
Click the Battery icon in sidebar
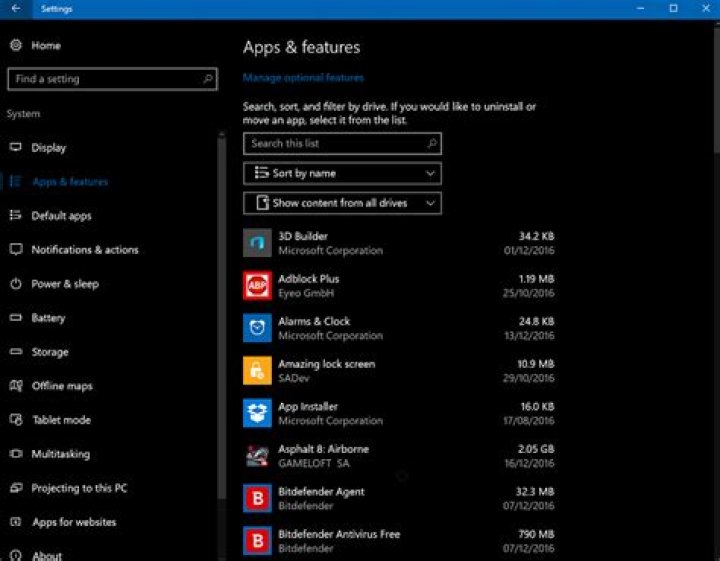(x=16, y=317)
